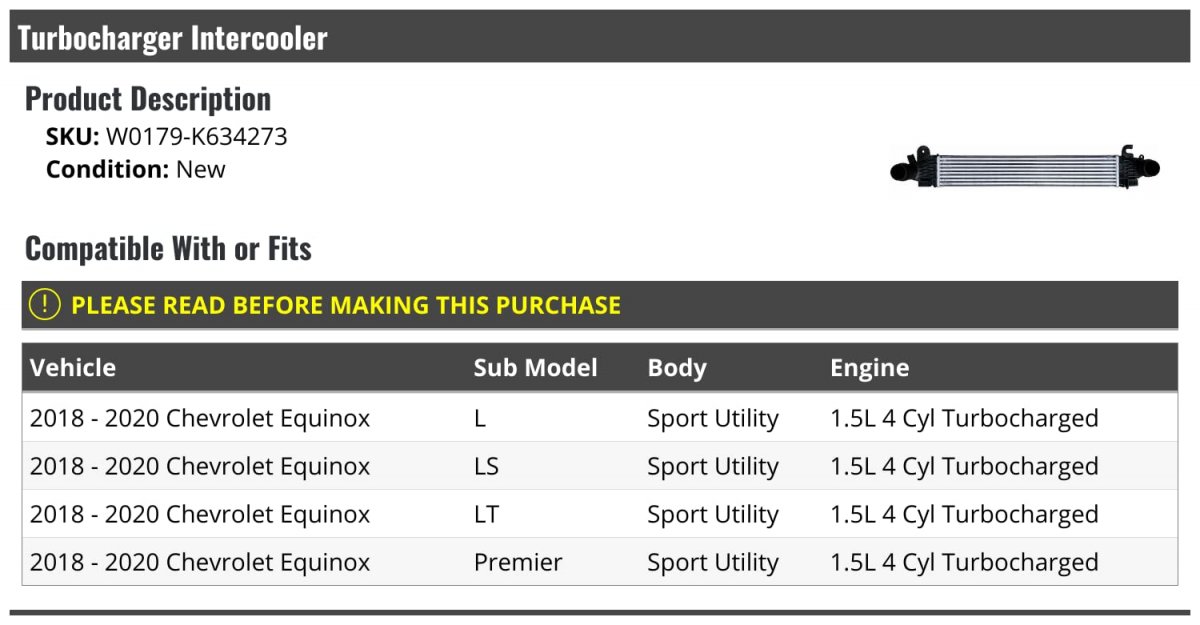Click the Sport Utility cell in the LS row

(x=713, y=466)
